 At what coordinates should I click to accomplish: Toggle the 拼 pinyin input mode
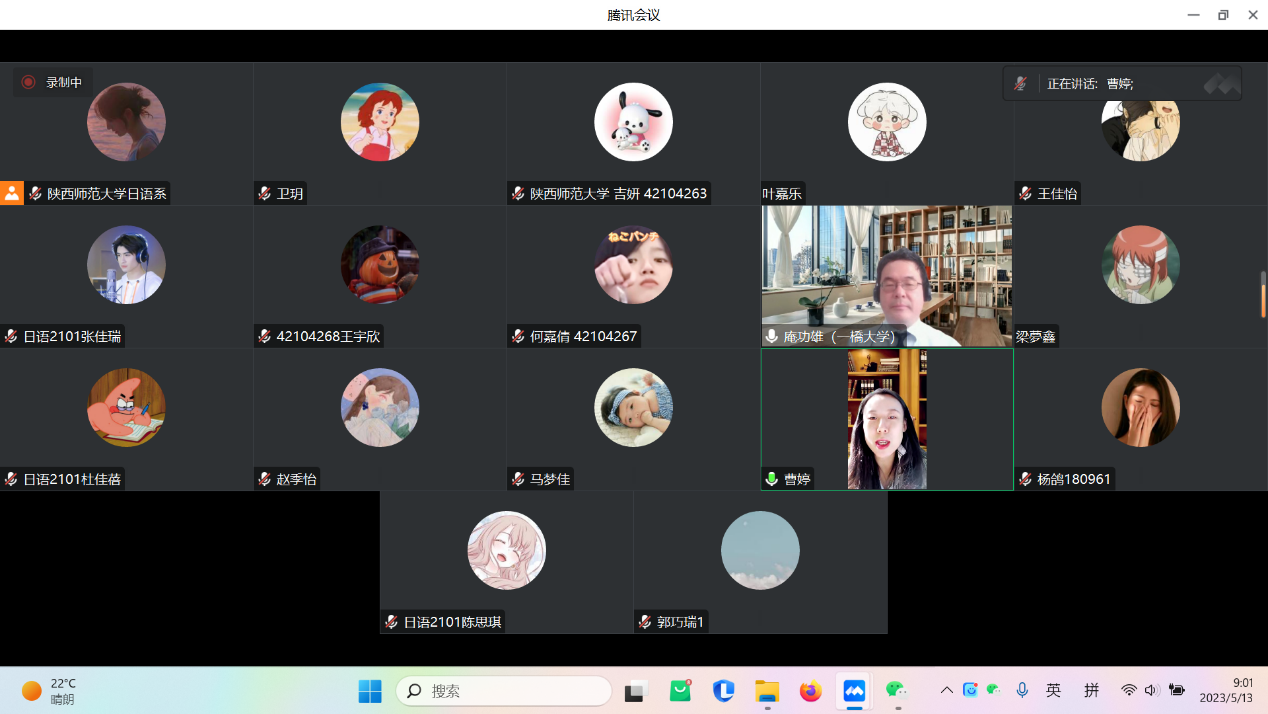(x=1091, y=690)
